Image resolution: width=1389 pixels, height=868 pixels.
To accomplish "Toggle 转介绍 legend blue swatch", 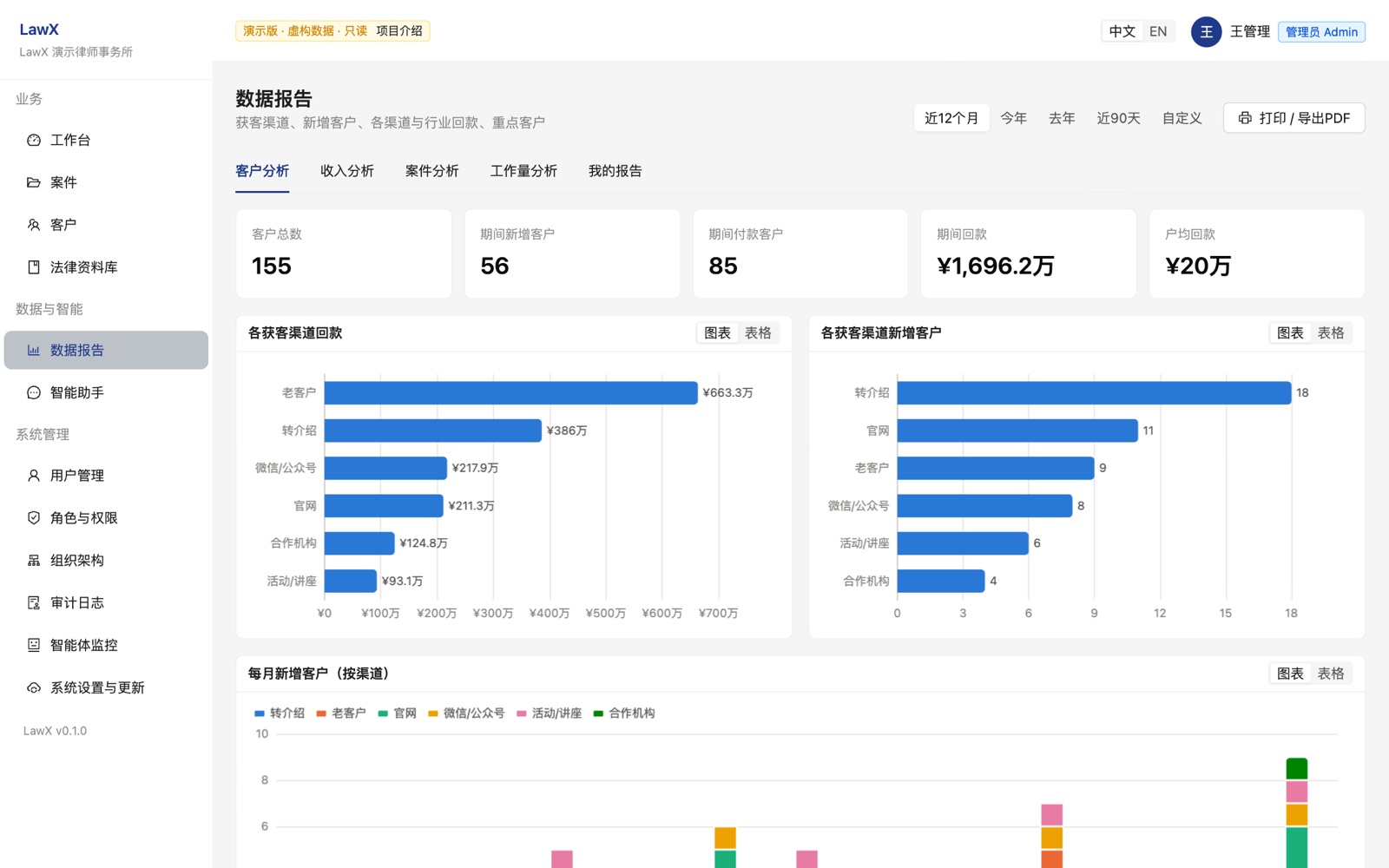I will 259,713.
